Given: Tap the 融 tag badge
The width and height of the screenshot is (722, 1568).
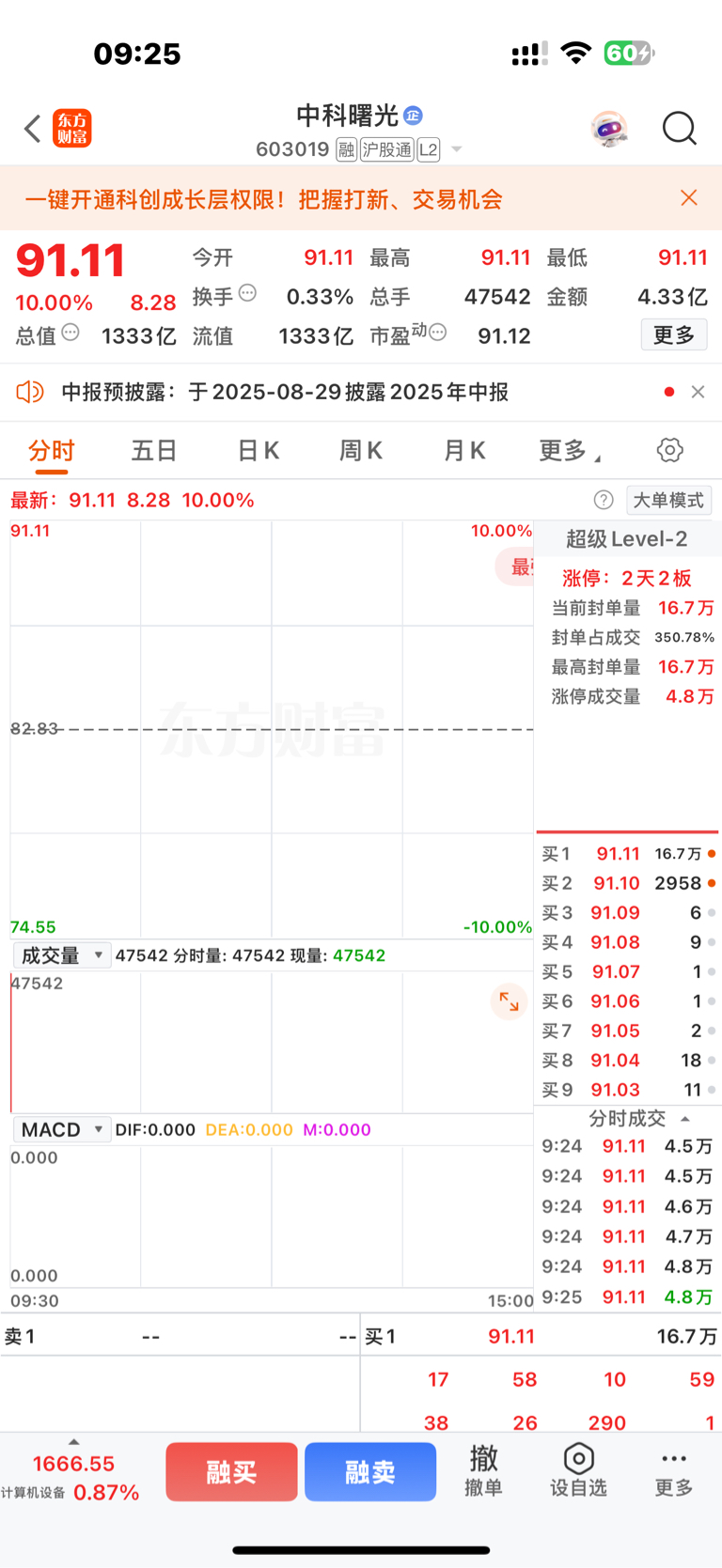Looking at the screenshot, I should tap(346, 149).
